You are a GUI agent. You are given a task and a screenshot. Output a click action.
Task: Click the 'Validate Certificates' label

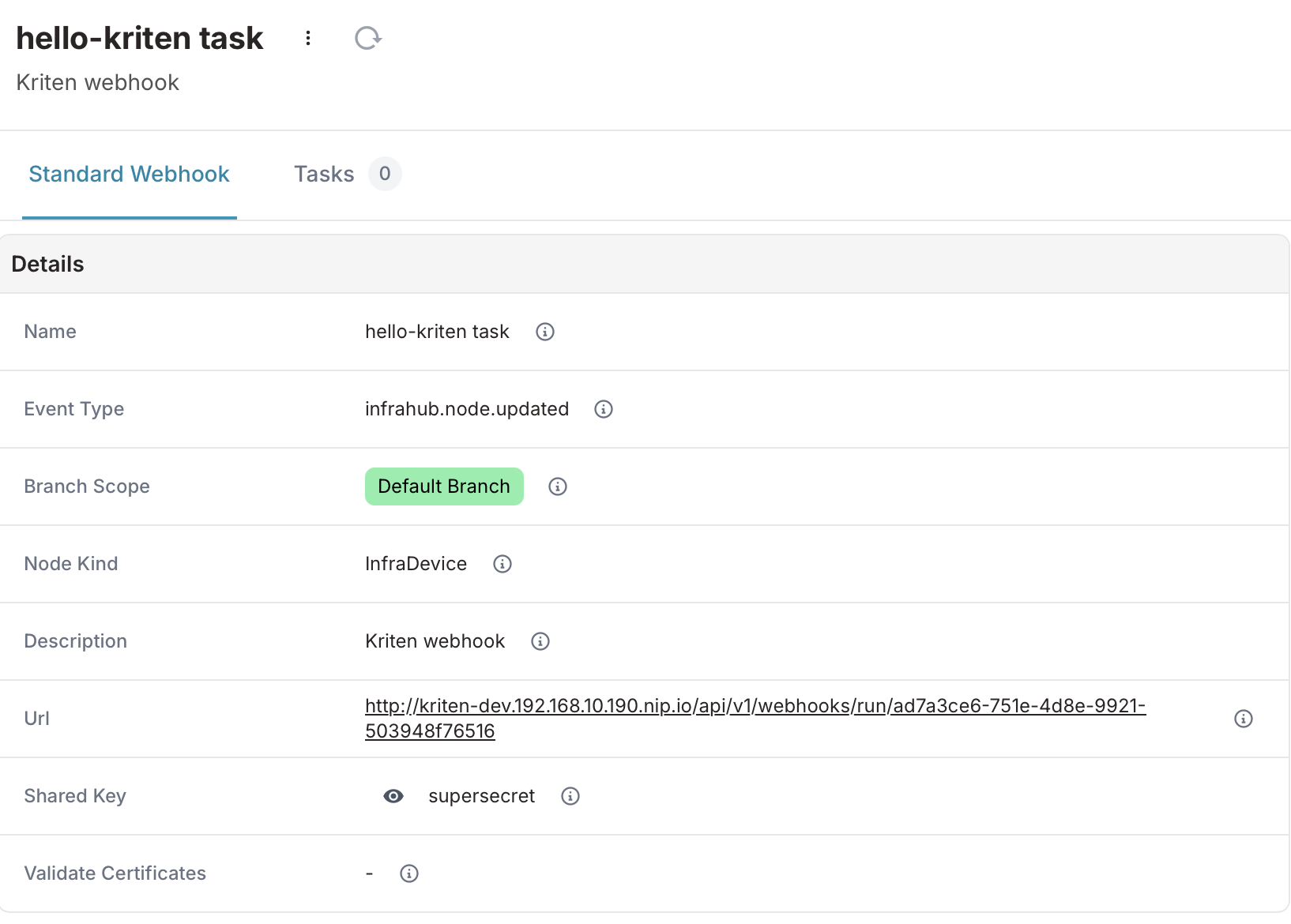[x=115, y=873]
